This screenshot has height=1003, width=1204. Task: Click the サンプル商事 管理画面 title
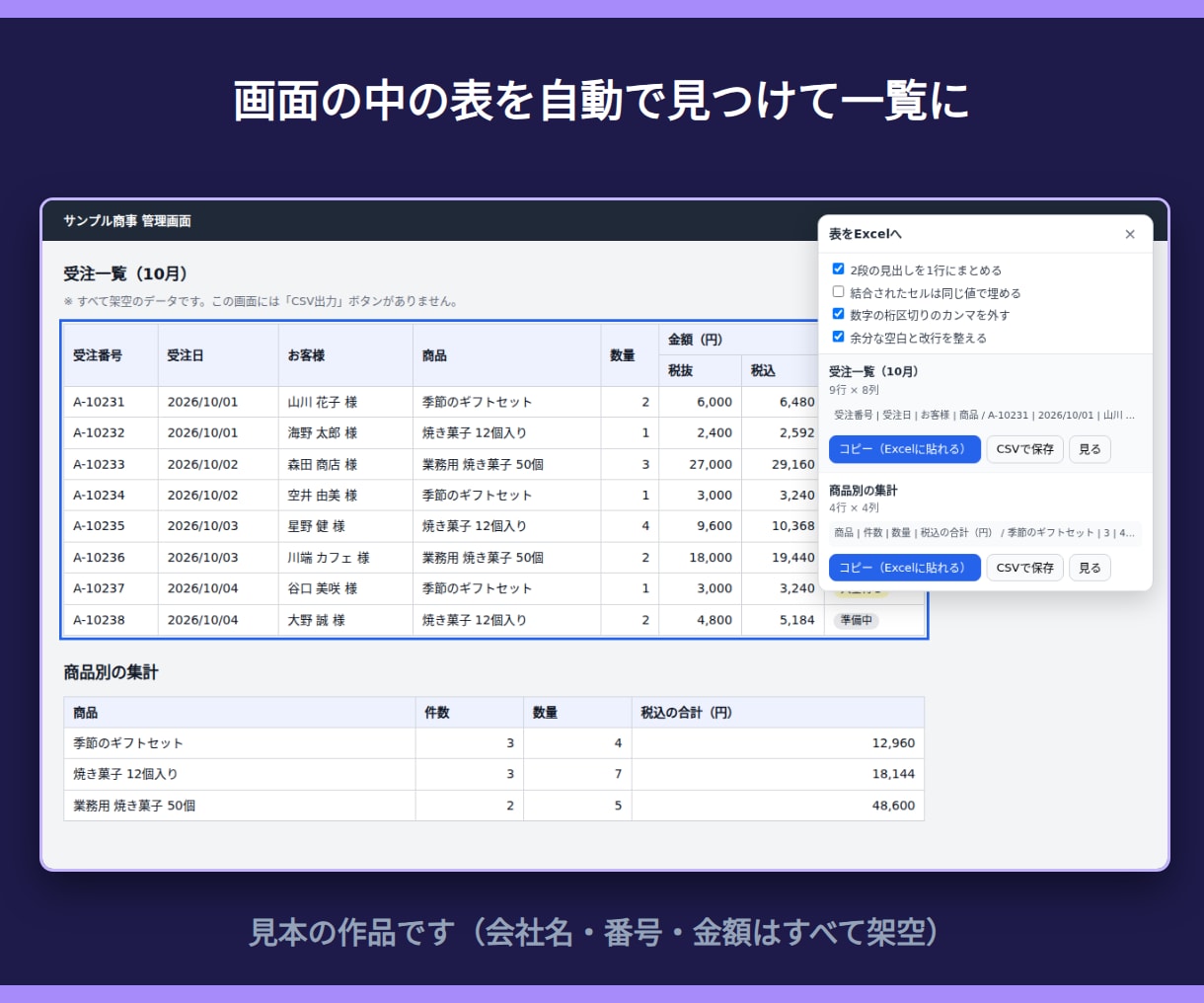(x=127, y=221)
